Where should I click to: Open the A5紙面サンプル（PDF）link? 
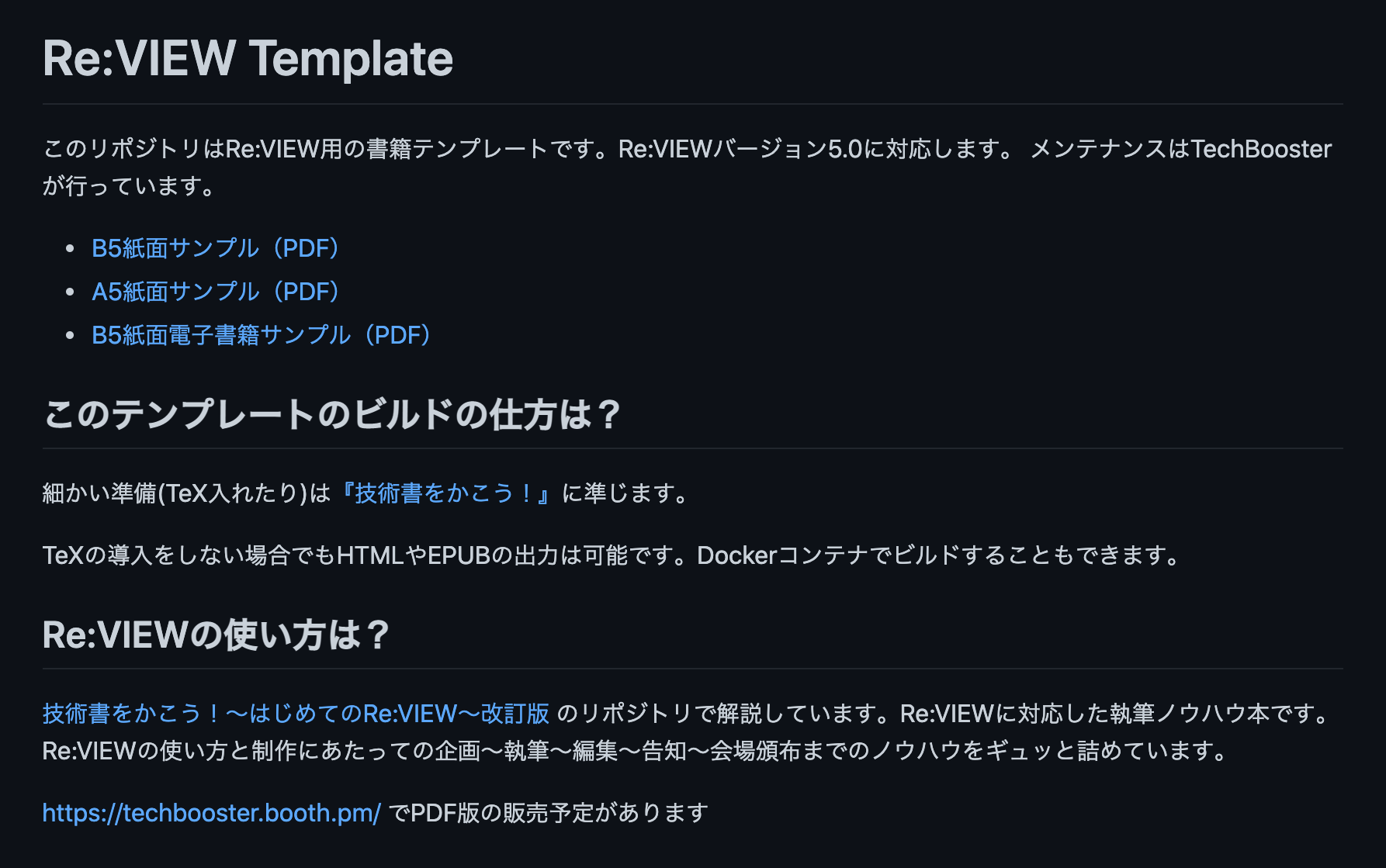(x=216, y=292)
